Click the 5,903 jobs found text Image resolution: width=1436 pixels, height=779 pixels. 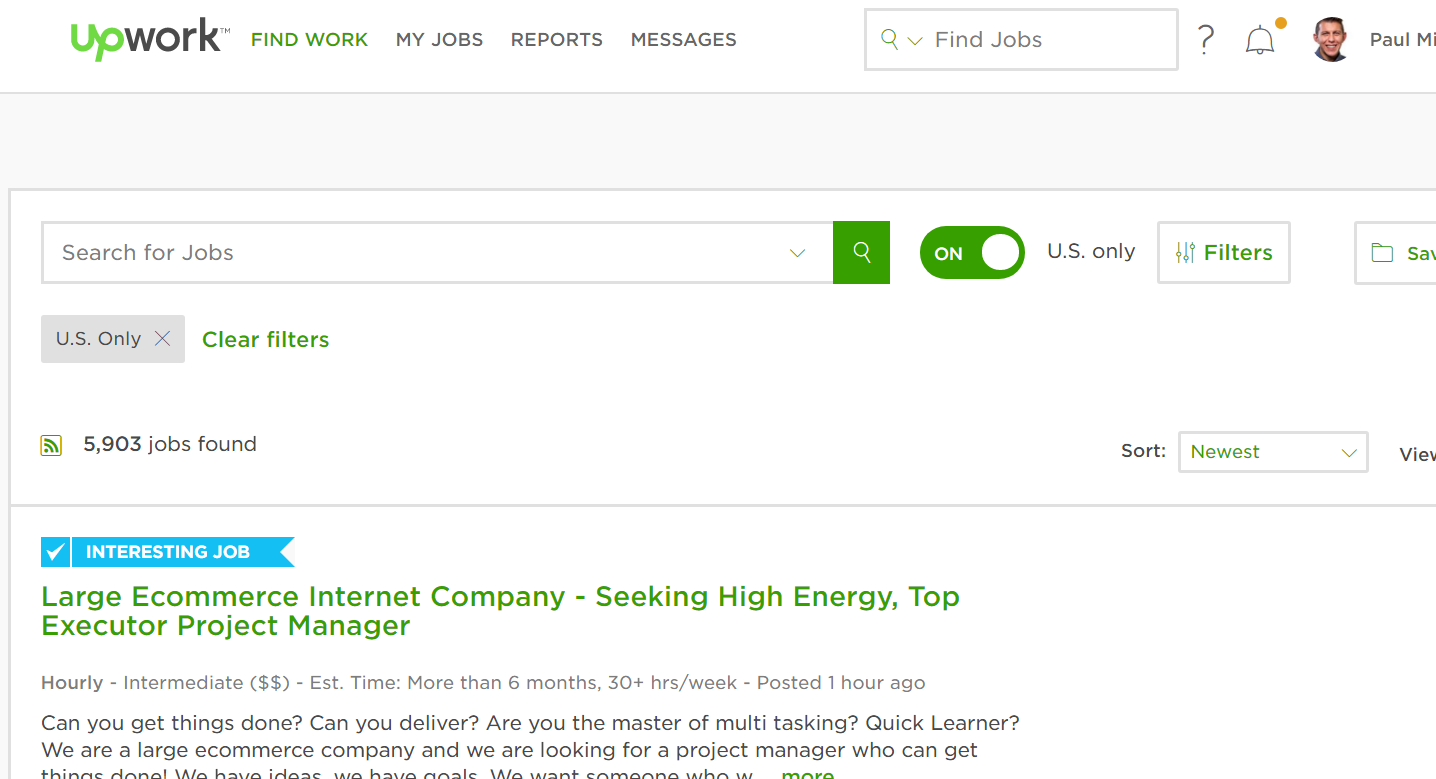170,444
